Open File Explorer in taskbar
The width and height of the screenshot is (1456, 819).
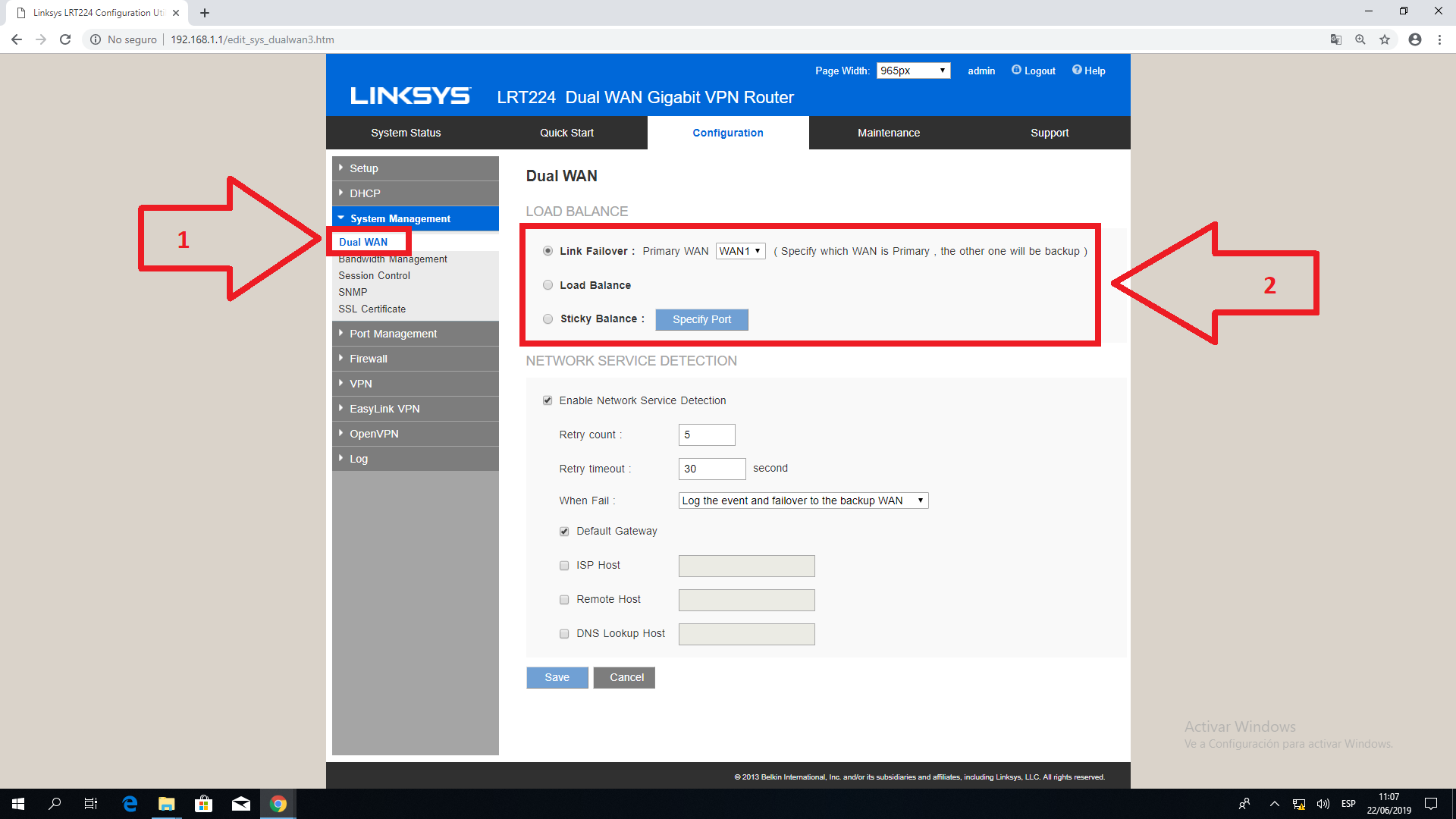[166, 804]
